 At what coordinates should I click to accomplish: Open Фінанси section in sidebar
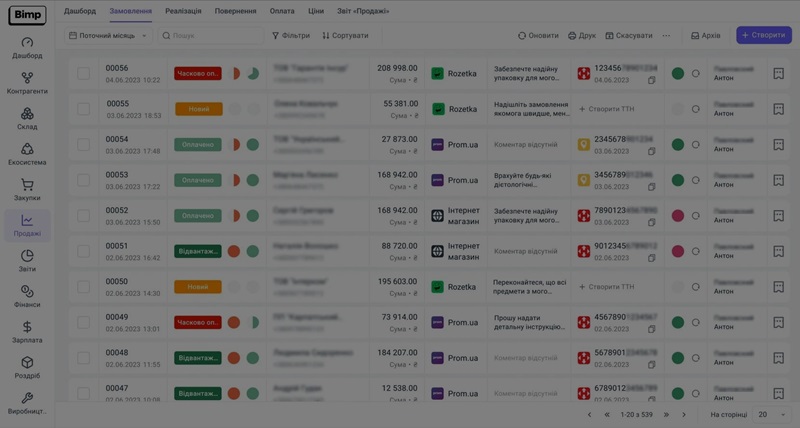click(x=27, y=296)
